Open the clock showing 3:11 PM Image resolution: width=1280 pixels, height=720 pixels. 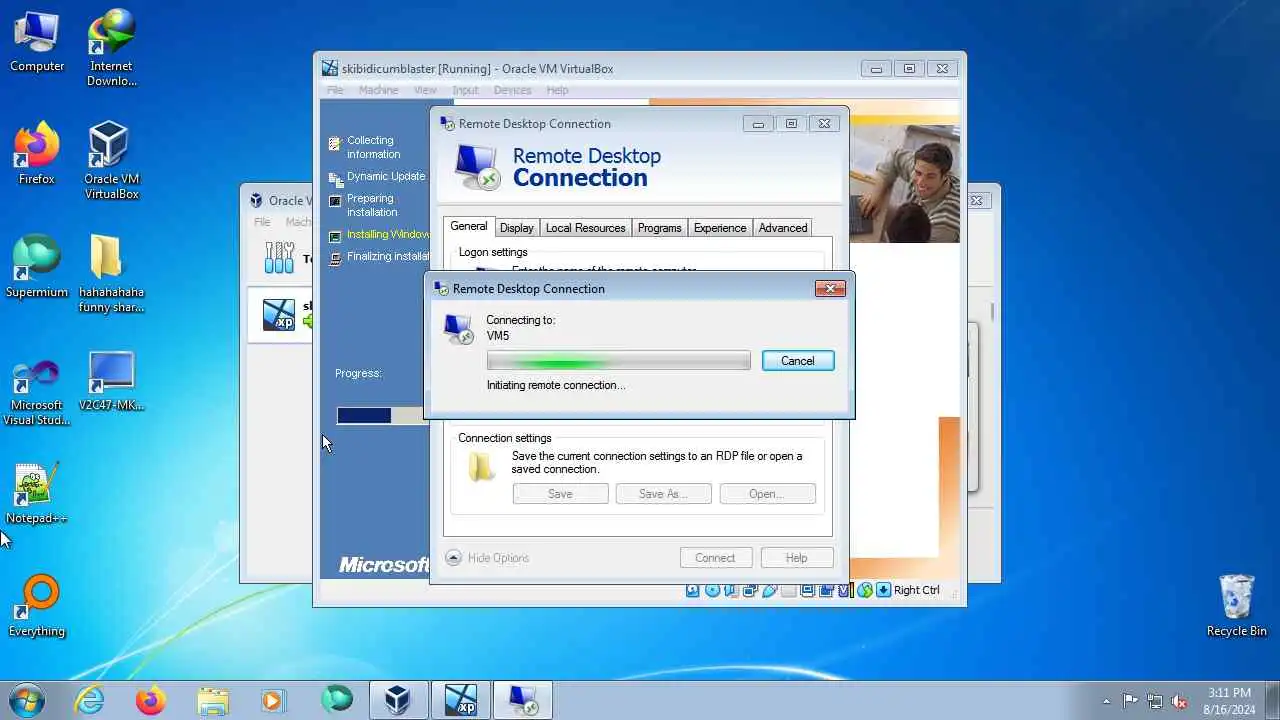[1229, 700]
